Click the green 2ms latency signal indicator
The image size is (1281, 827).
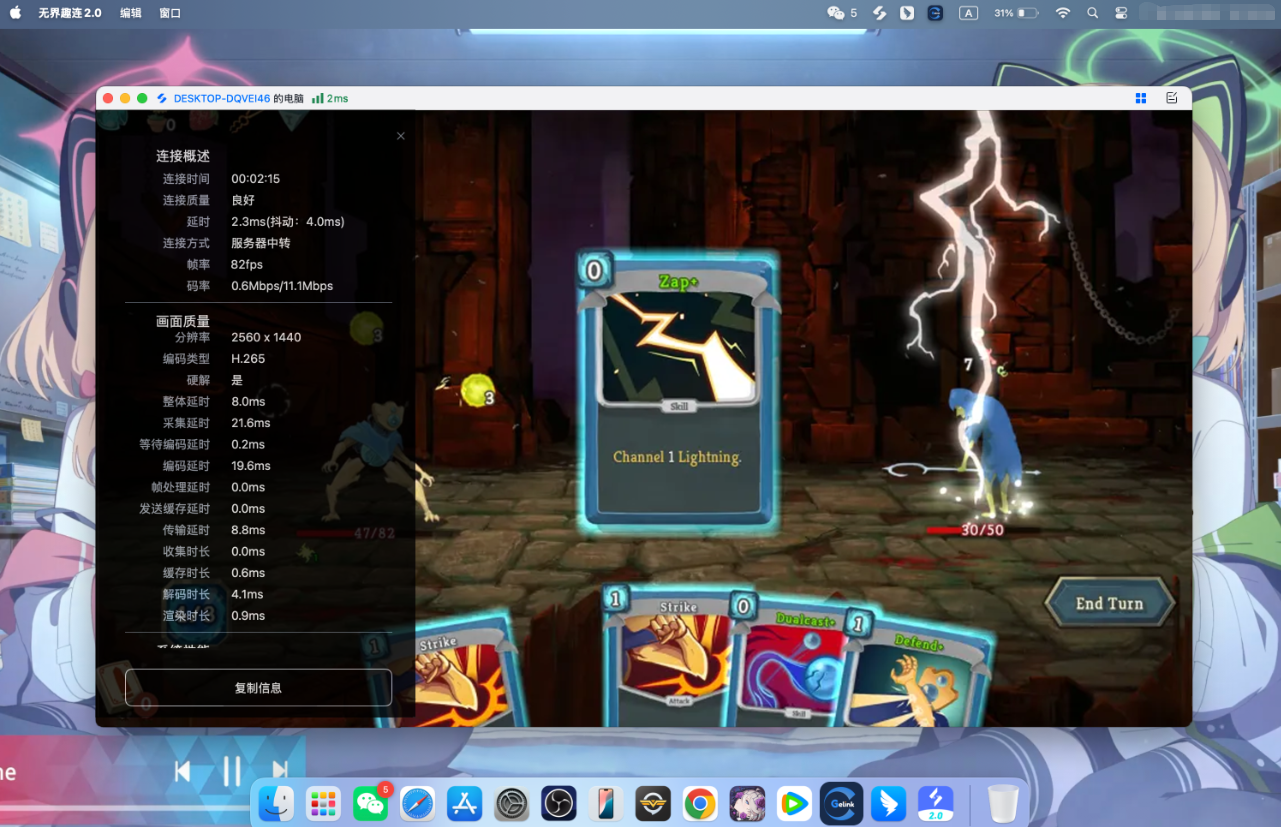click(x=330, y=98)
